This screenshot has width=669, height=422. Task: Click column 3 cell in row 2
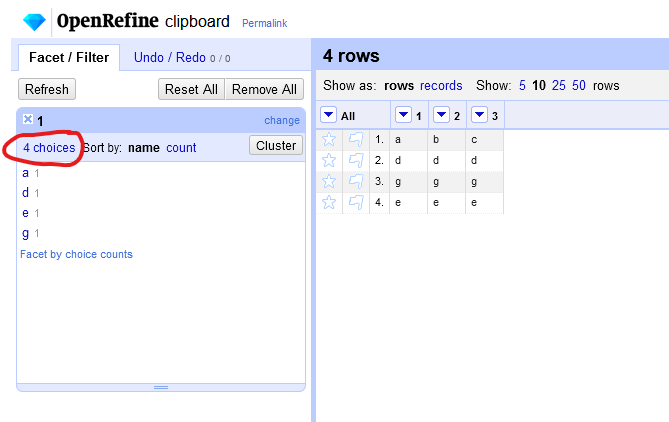click(x=484, y=160)
